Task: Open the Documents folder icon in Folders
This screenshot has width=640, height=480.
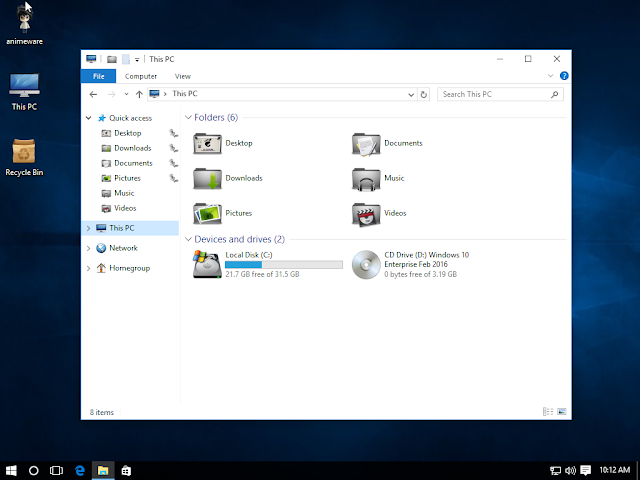Action: pos(366,144)
